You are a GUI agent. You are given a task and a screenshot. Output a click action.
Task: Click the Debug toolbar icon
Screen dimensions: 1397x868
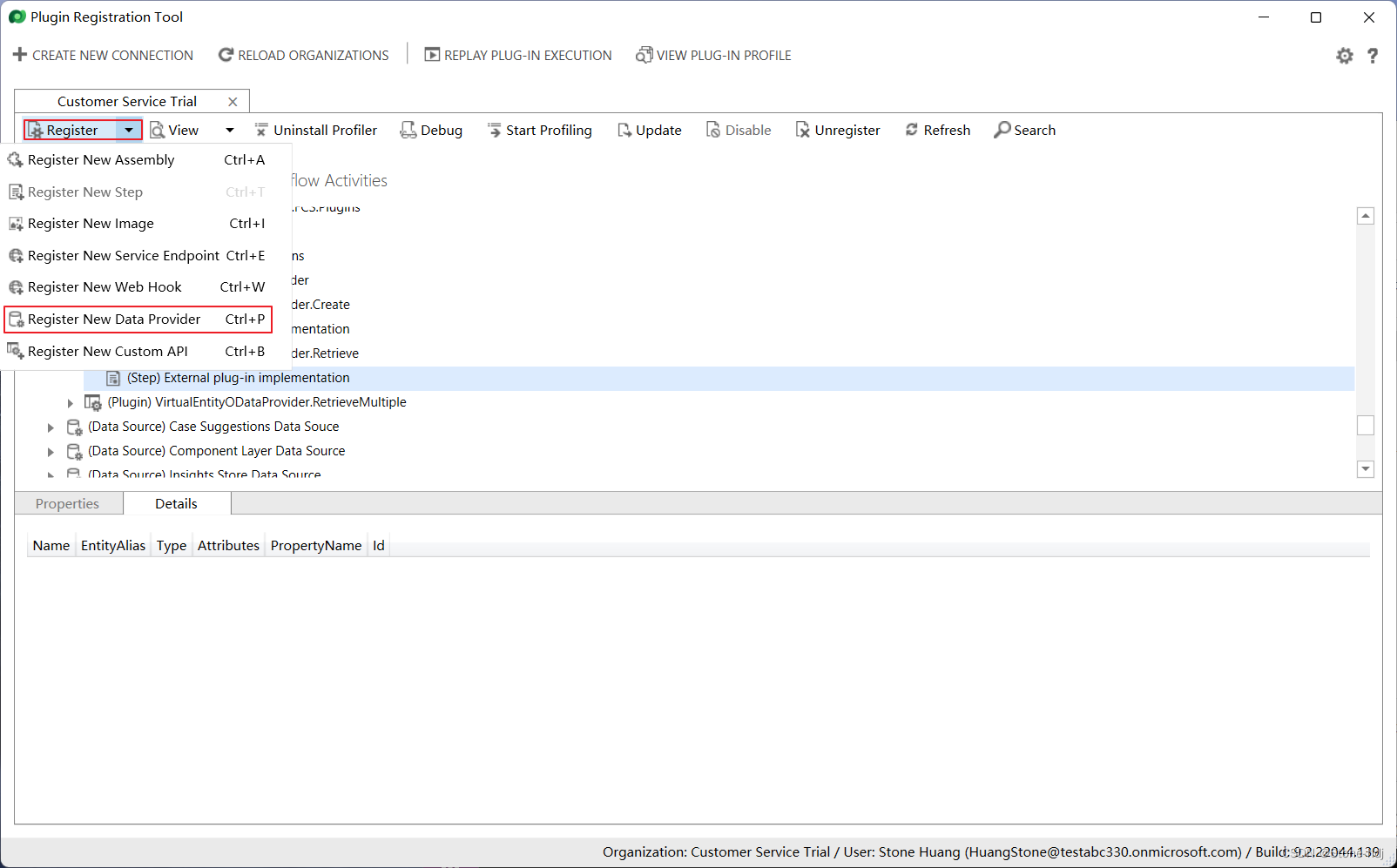tap(408, 130)
